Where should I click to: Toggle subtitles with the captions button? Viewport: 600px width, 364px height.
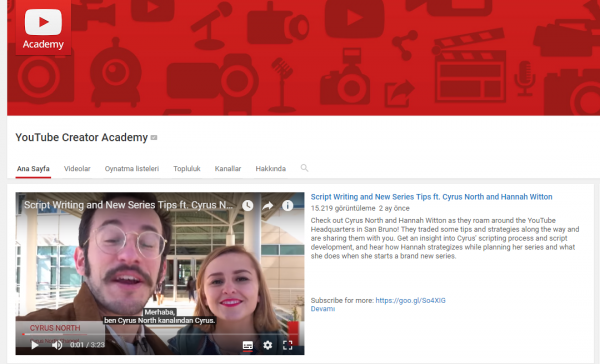click(x=248, y=345)
